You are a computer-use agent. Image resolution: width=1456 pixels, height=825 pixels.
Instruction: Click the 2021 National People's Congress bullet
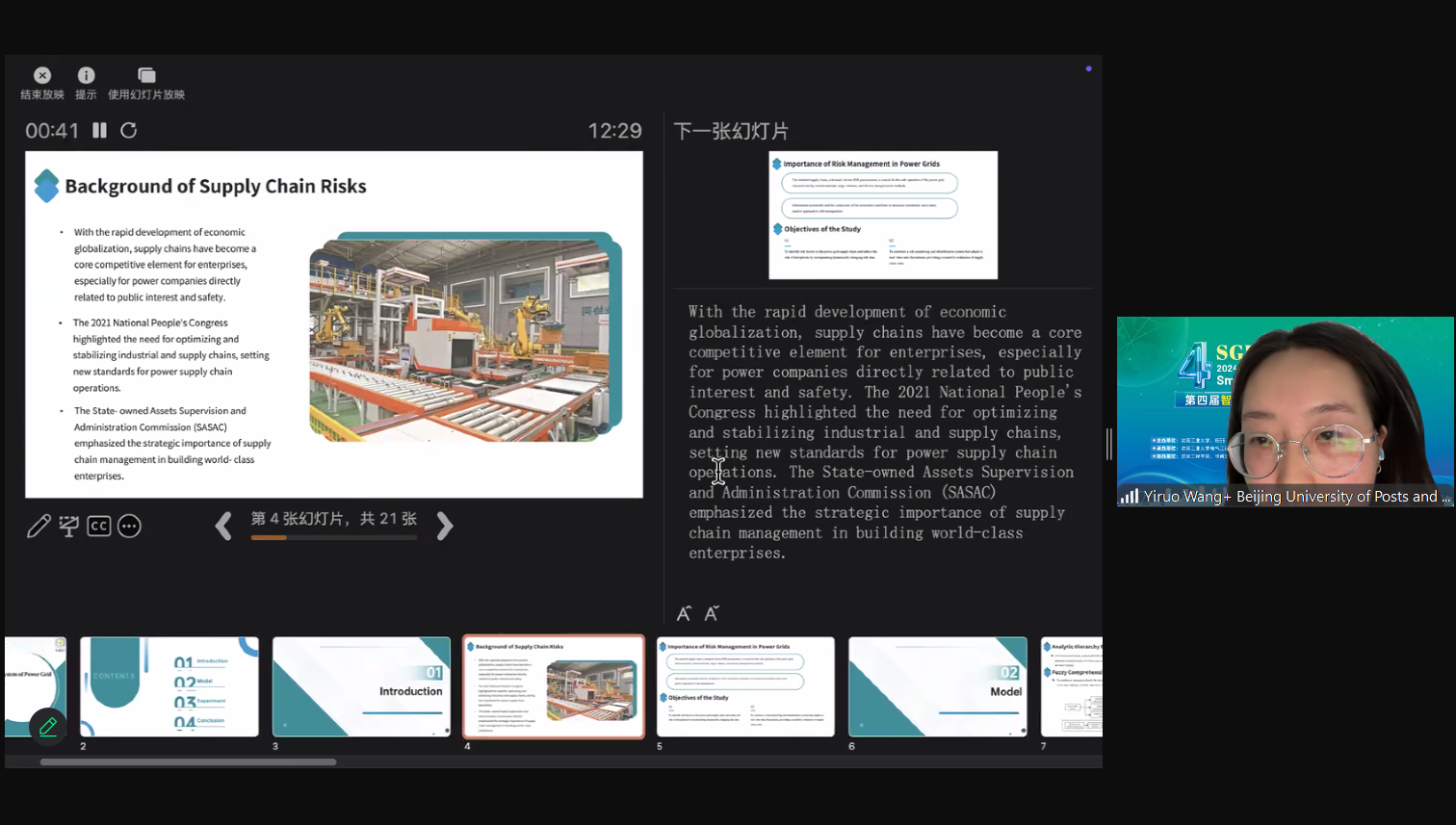click(x=170, y=355)
